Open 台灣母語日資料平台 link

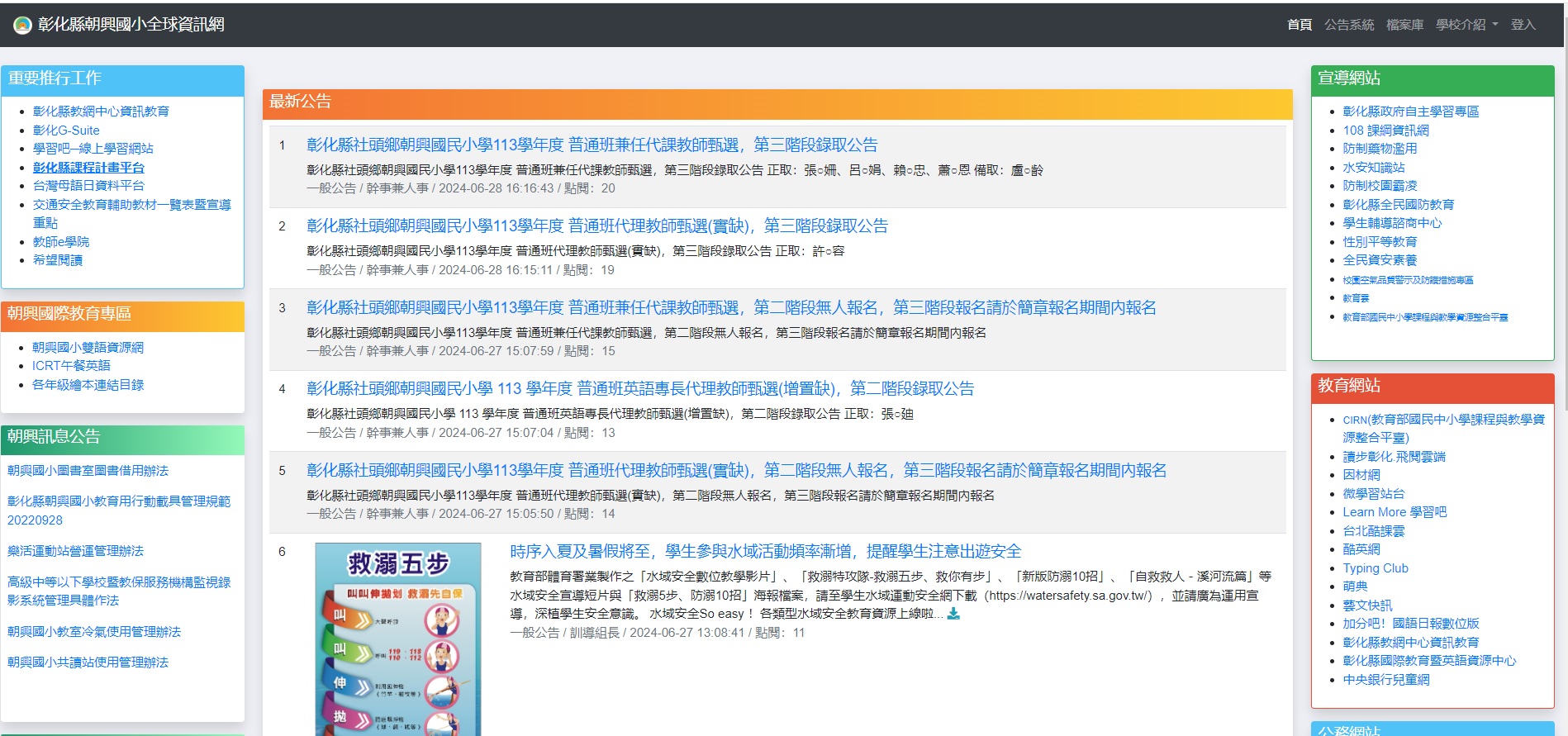pyautogui.click(x=88, y=186)
